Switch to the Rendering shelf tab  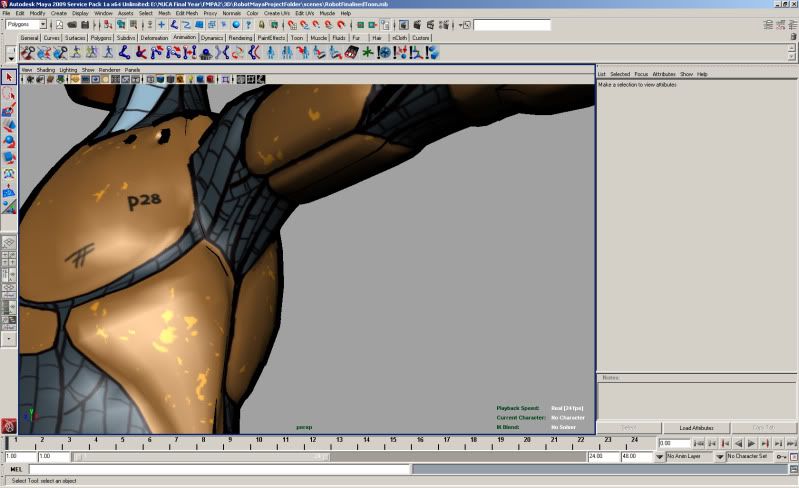point(241,38)
